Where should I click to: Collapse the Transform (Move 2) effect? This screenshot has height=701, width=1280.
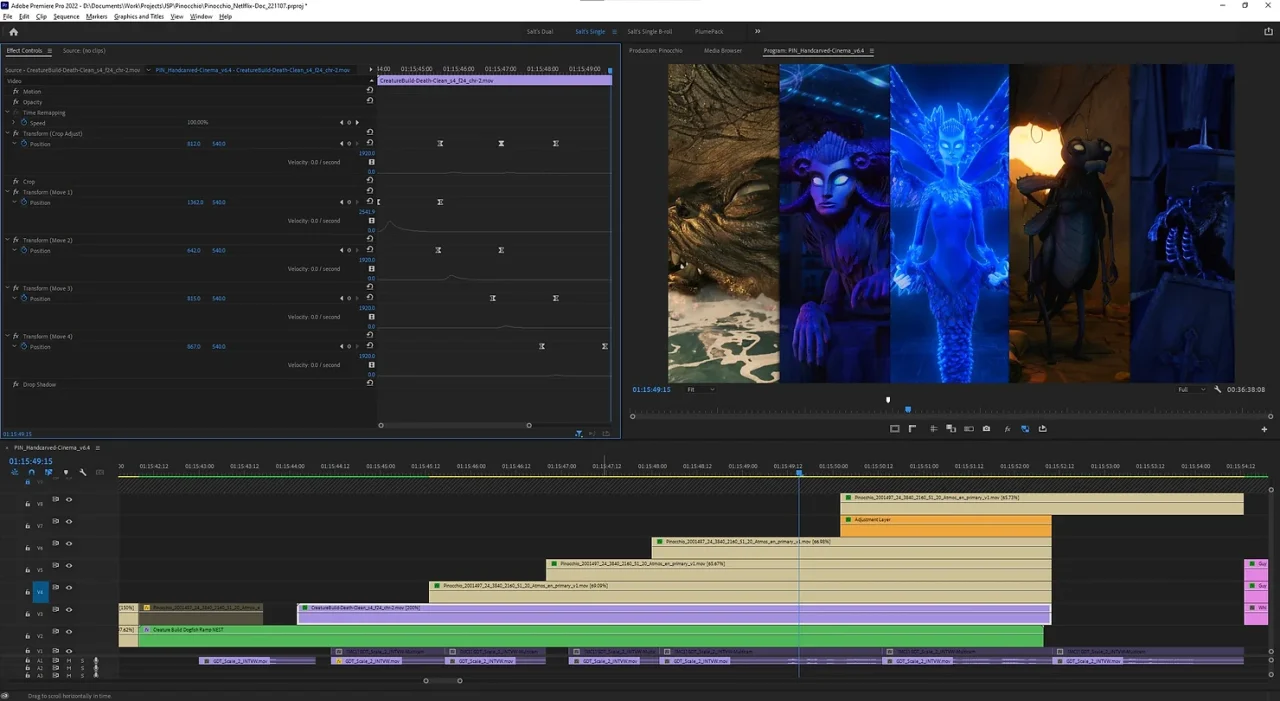pyautogui.click(x=7, y=240)
